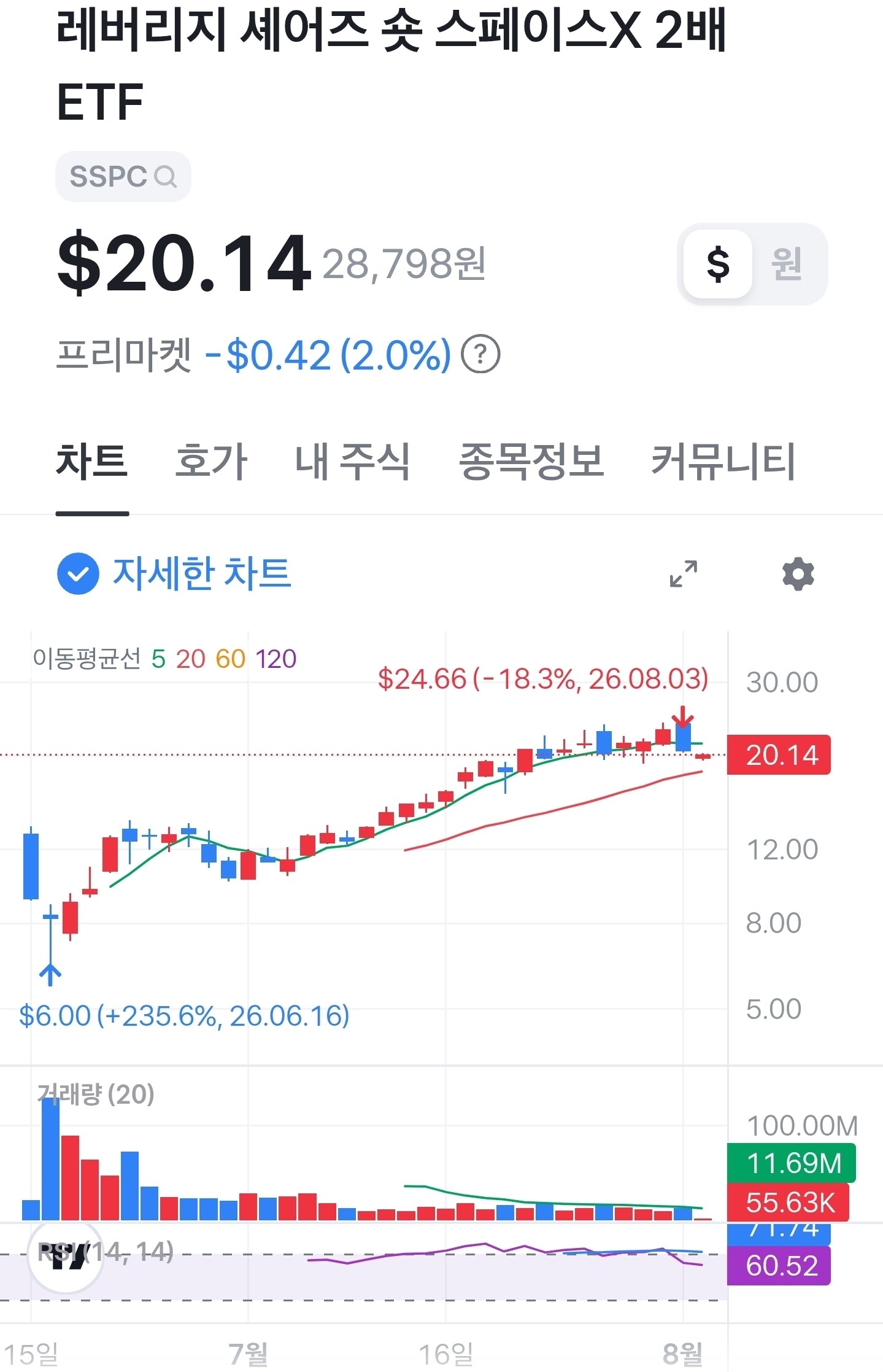The width and height of the screenshot is (883, 1372).
Task: Toggle the 자세한 차트 checkbox
Action: pos(78,573)
